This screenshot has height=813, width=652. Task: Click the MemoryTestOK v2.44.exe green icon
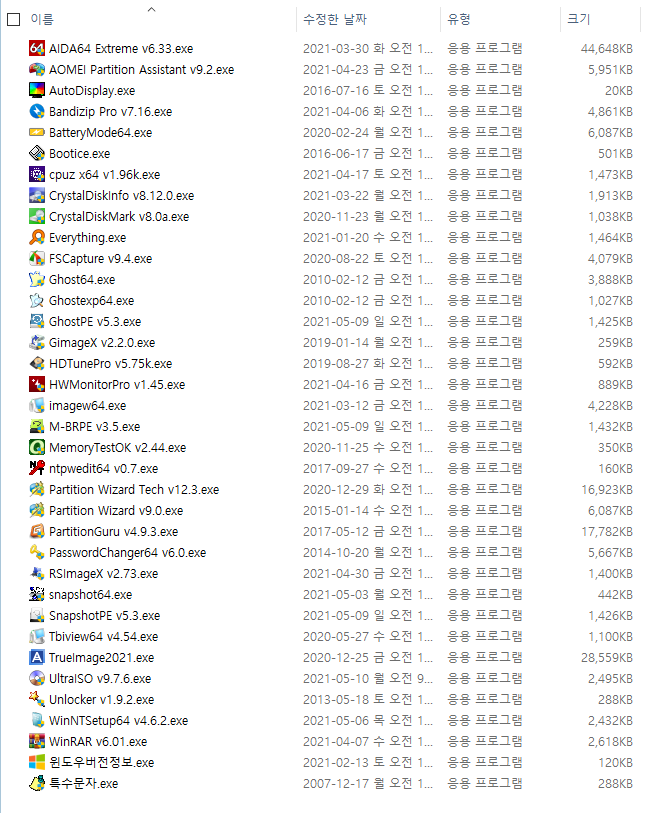[x=37, y=447]
